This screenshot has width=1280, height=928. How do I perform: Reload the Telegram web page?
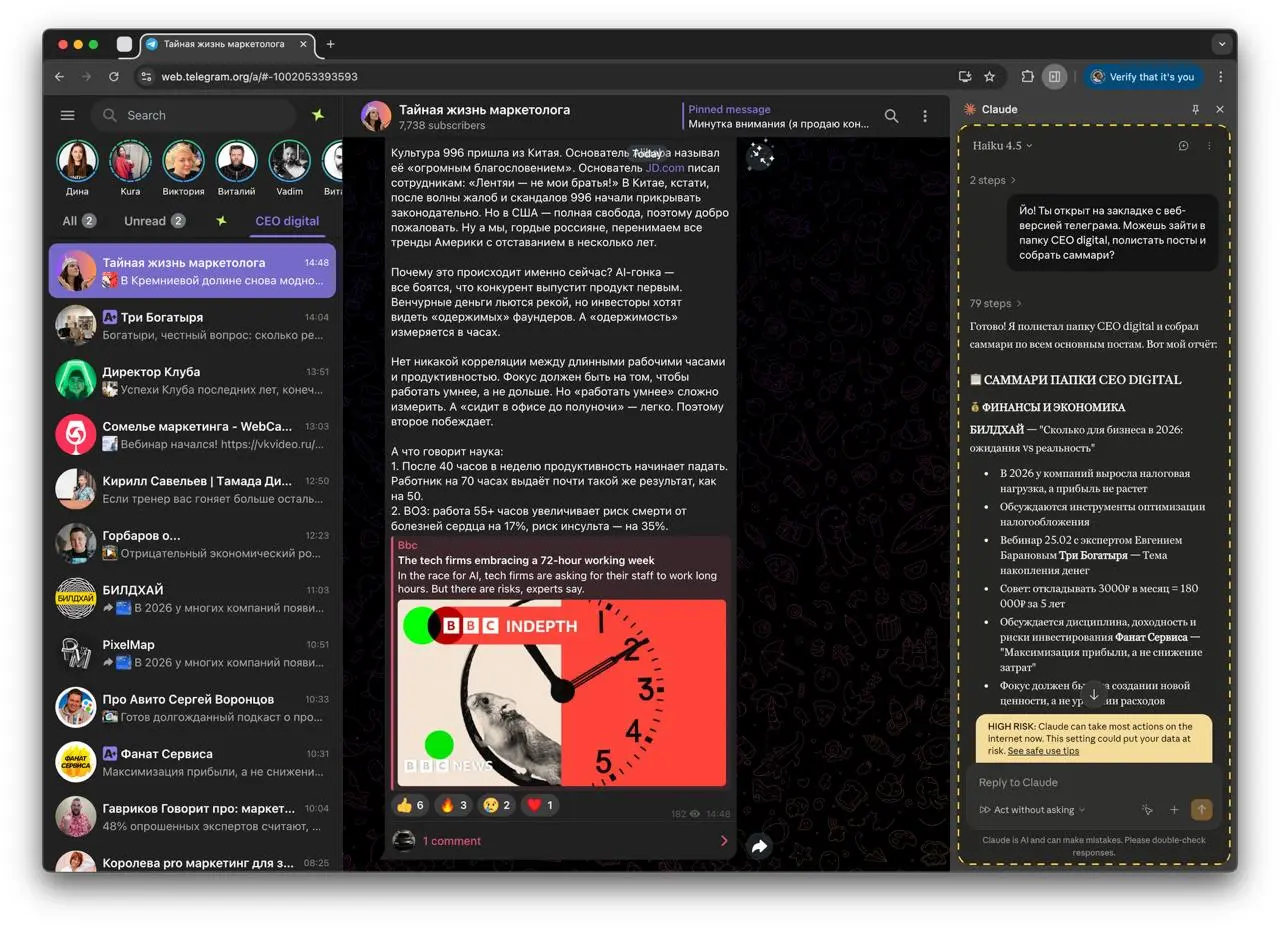pos(114,76)
